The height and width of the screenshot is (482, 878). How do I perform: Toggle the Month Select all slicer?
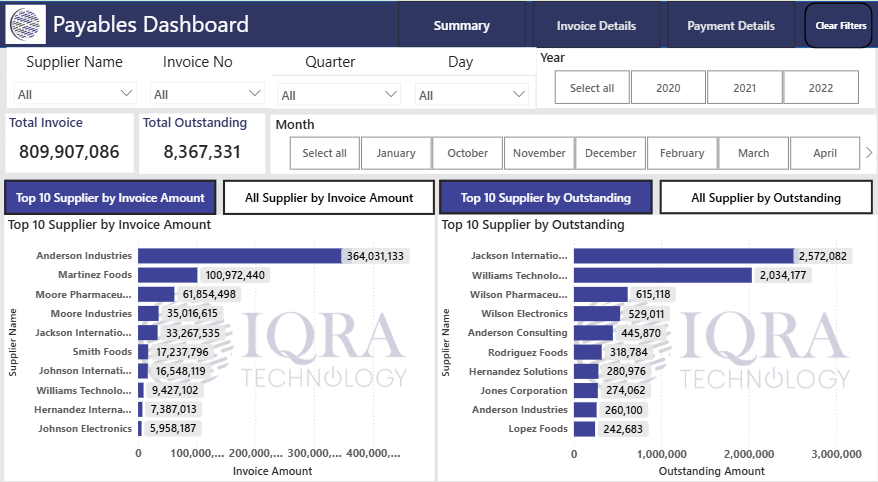point(324,153)
